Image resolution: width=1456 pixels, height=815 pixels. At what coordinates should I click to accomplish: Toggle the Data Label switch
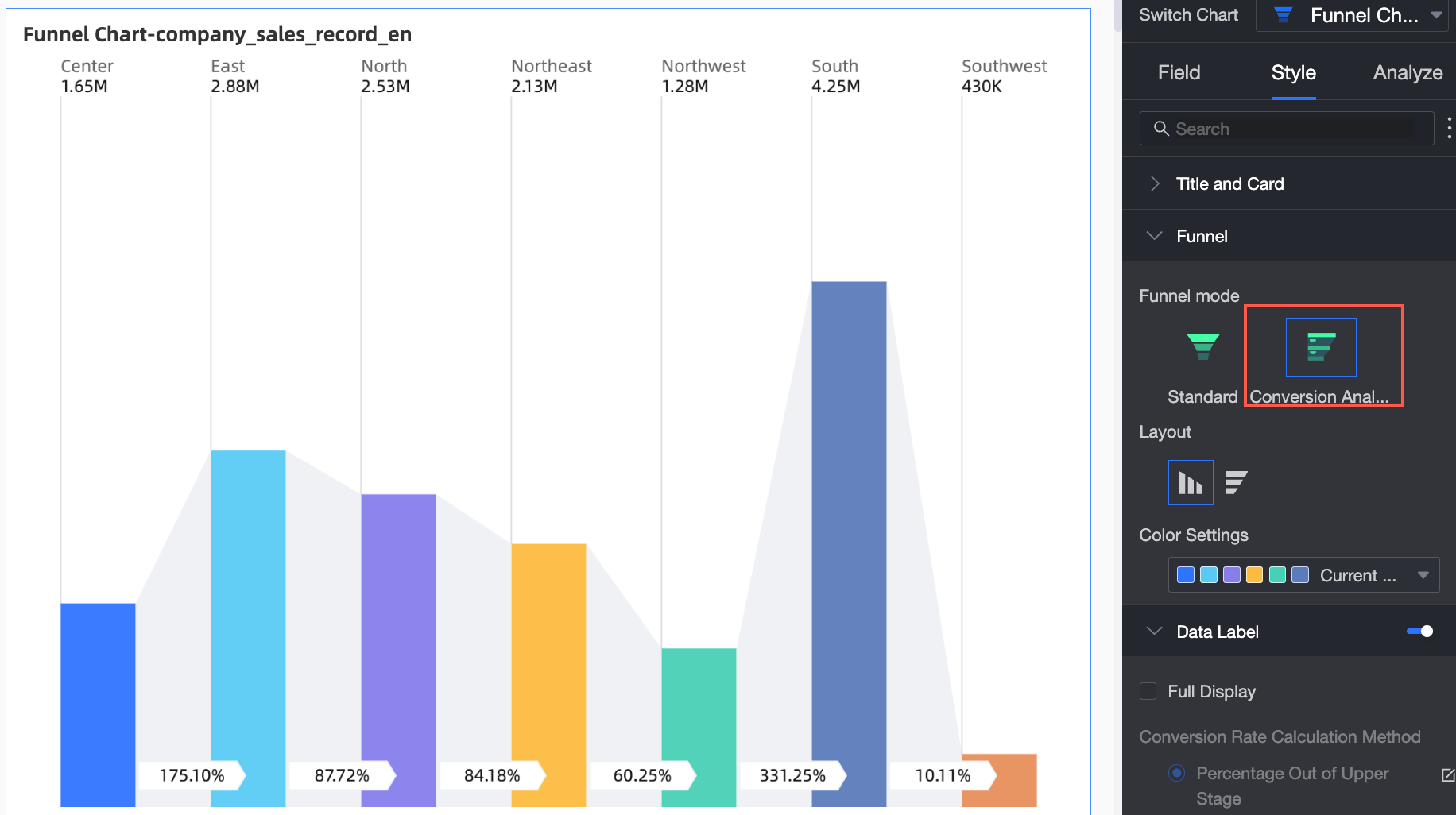tap(1419, 632)
